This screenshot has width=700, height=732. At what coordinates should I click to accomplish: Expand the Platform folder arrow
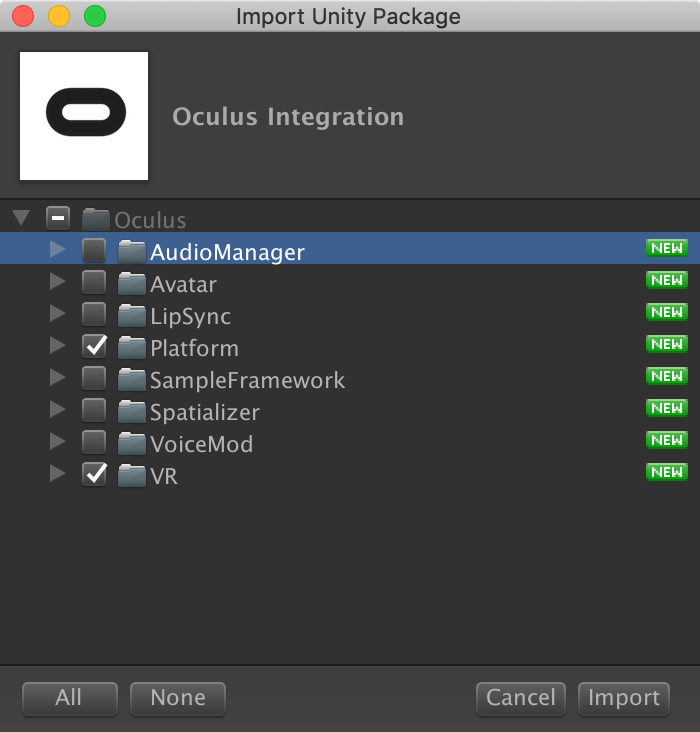click(x=57, y=345)
